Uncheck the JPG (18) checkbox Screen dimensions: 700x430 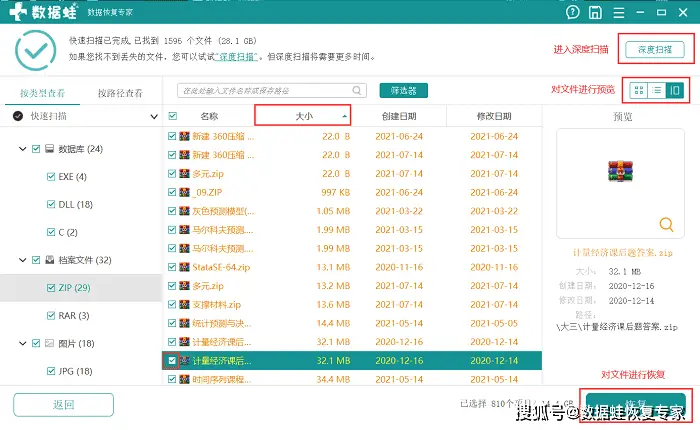(x=51, y=371)
